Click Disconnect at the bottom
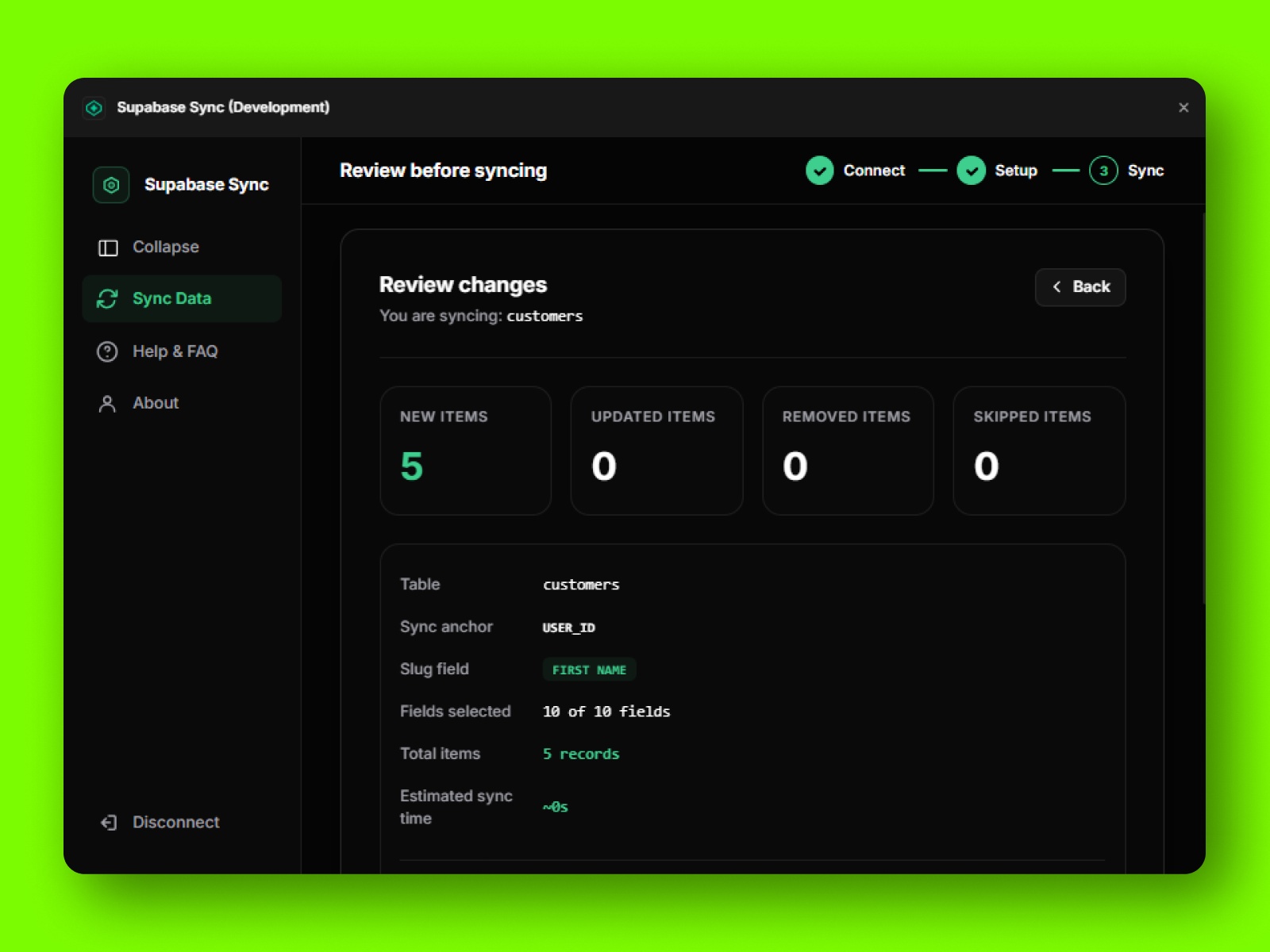Viewport: 1270px width, 952px height. pos(175,823)
